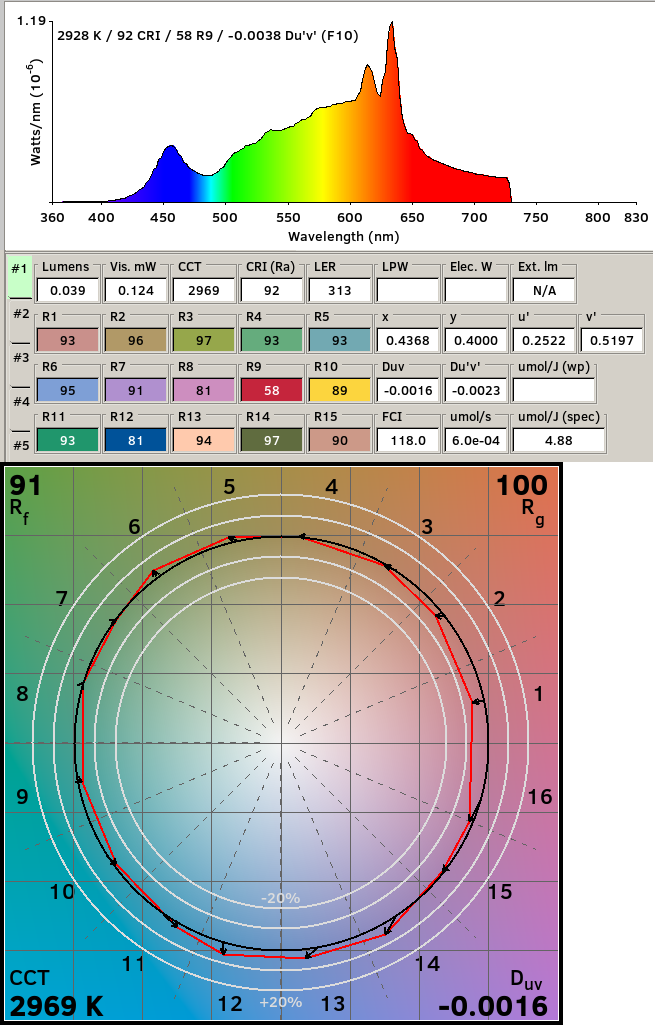Select the CCT field showing 2969
Image resolution: width=655 pixels, height=1025 pixels.
(x=204, y=290)
